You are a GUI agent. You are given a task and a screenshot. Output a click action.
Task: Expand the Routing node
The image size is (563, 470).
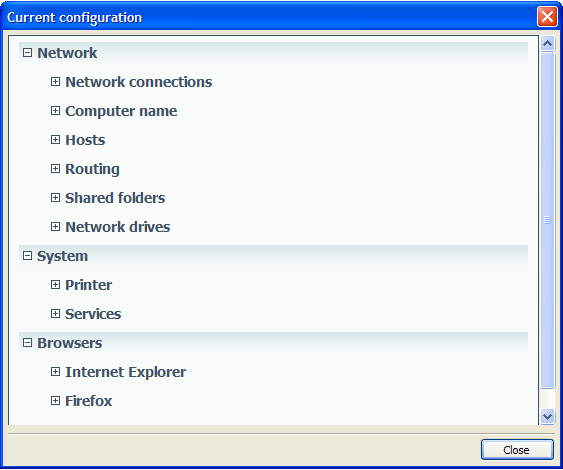tap(55, 169)
